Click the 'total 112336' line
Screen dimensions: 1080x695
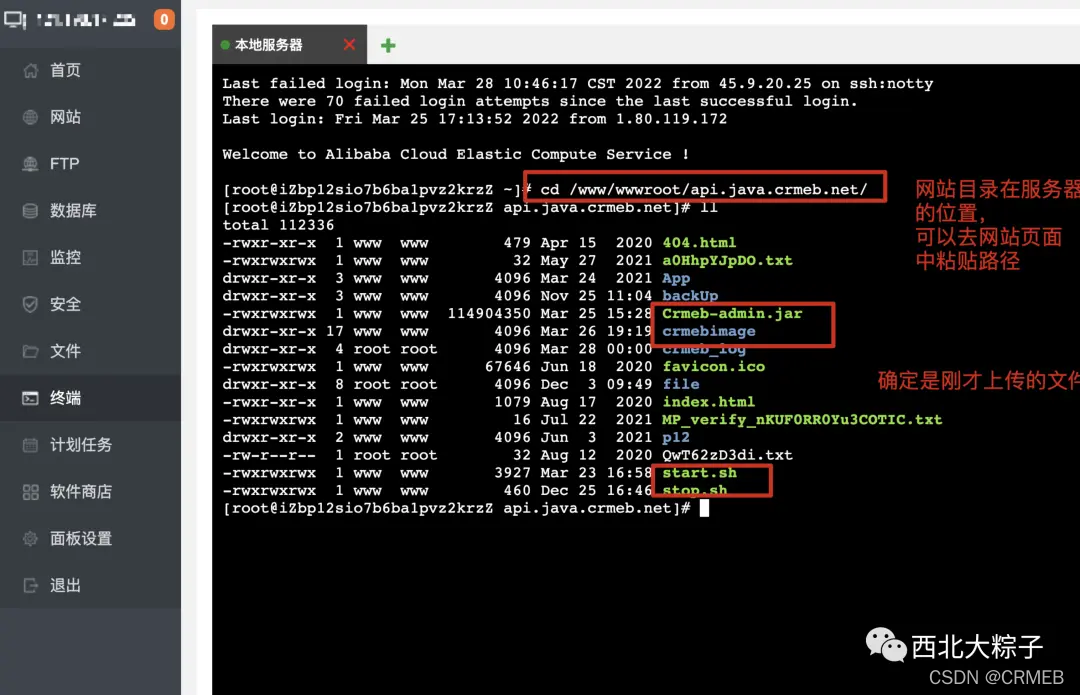pyautogui.click(x=278, y=225)
